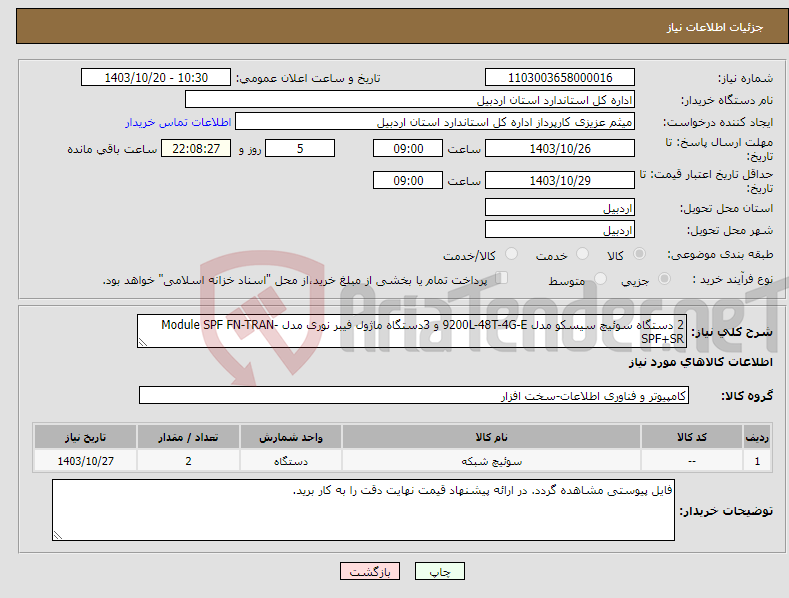The image size is (789, 598).
Task: Select the کالا/خدمت radio button
Action: pyautogui.click(x=511, y=254)
